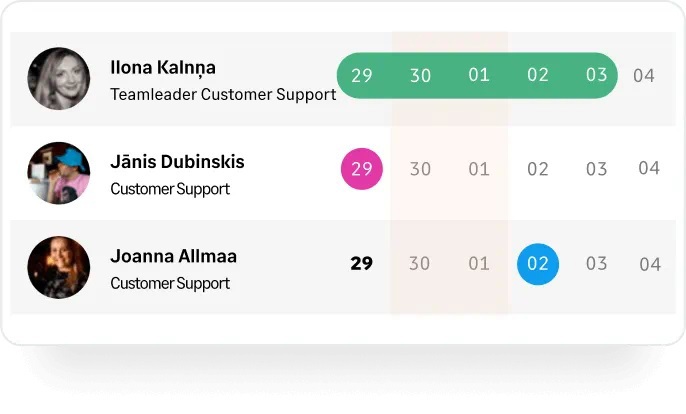The height and width of the screenshot is (414, 686).
Task: Choose day 03 in Jānis's row
Action: 597,169
